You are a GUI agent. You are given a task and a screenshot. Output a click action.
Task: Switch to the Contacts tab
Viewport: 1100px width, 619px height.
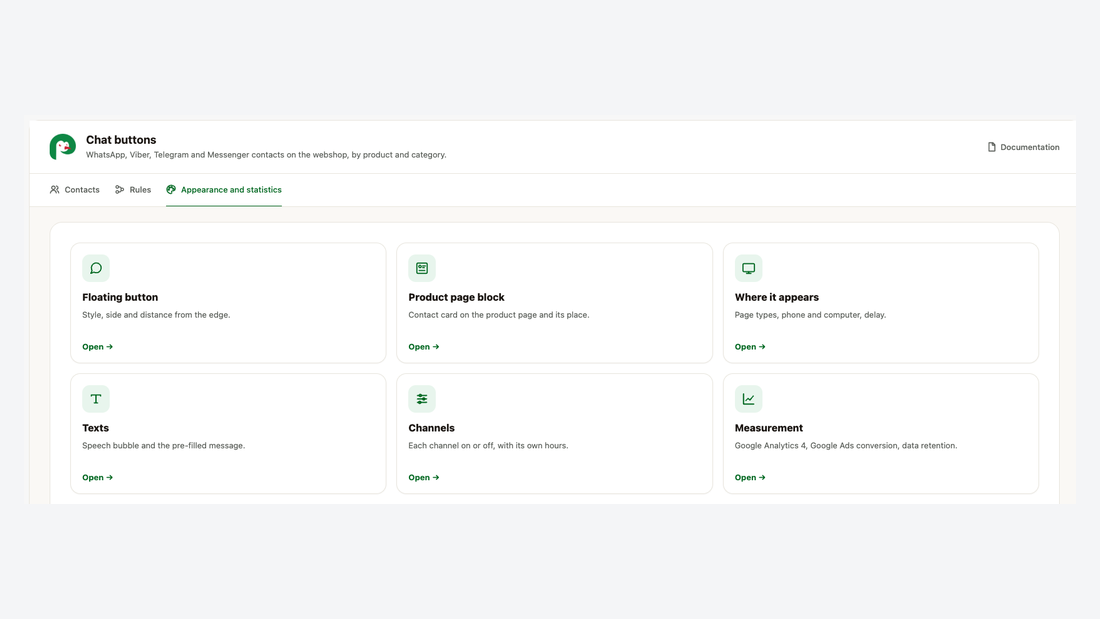pos(74,189)
